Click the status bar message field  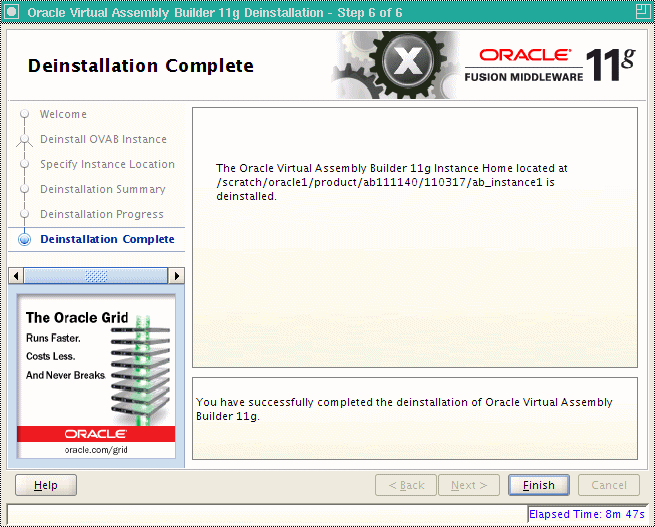[267, 514]
